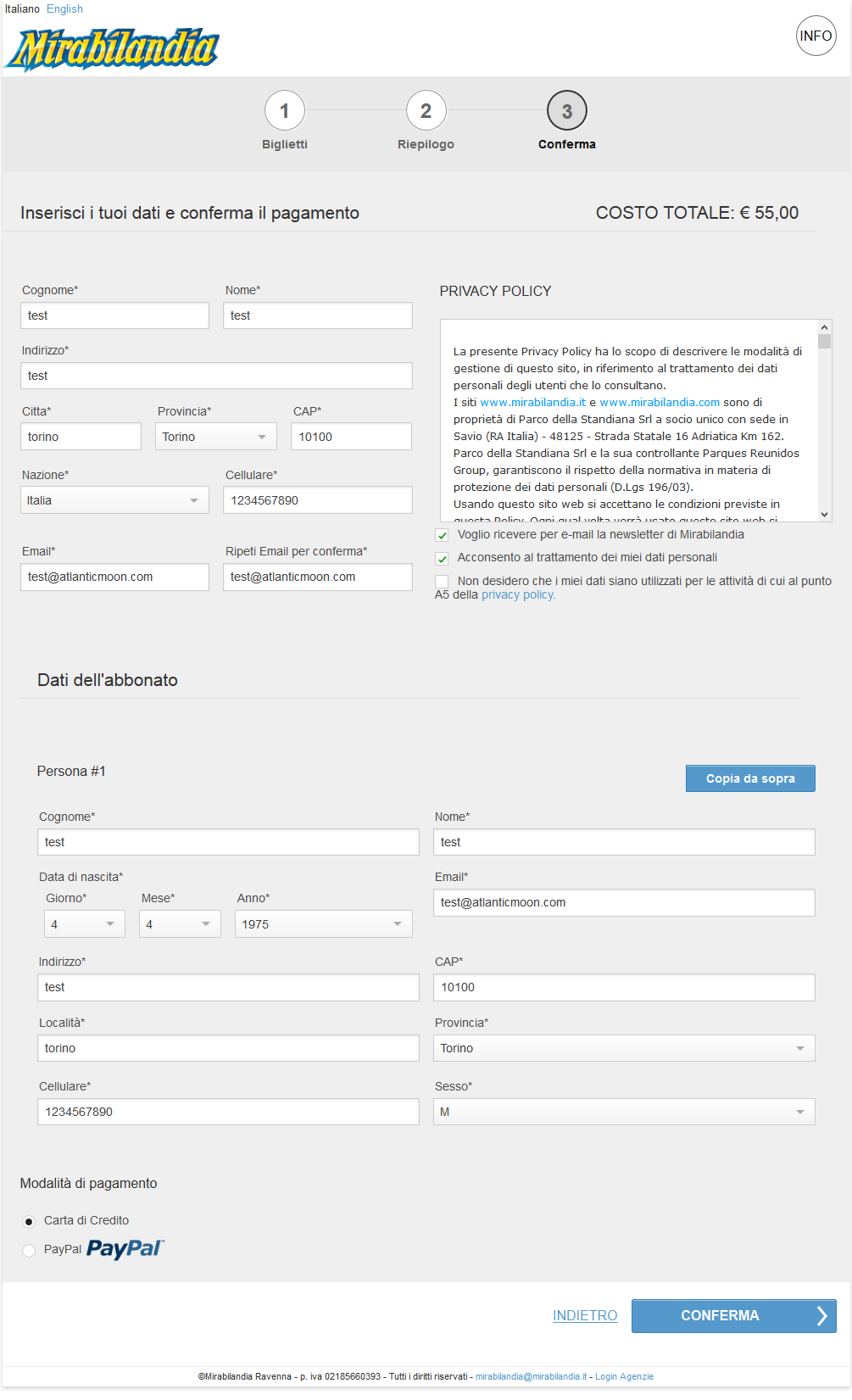
Task: Open the www.mirabilandia.it link
Action: pyautogui.click(x=533, y=403)
